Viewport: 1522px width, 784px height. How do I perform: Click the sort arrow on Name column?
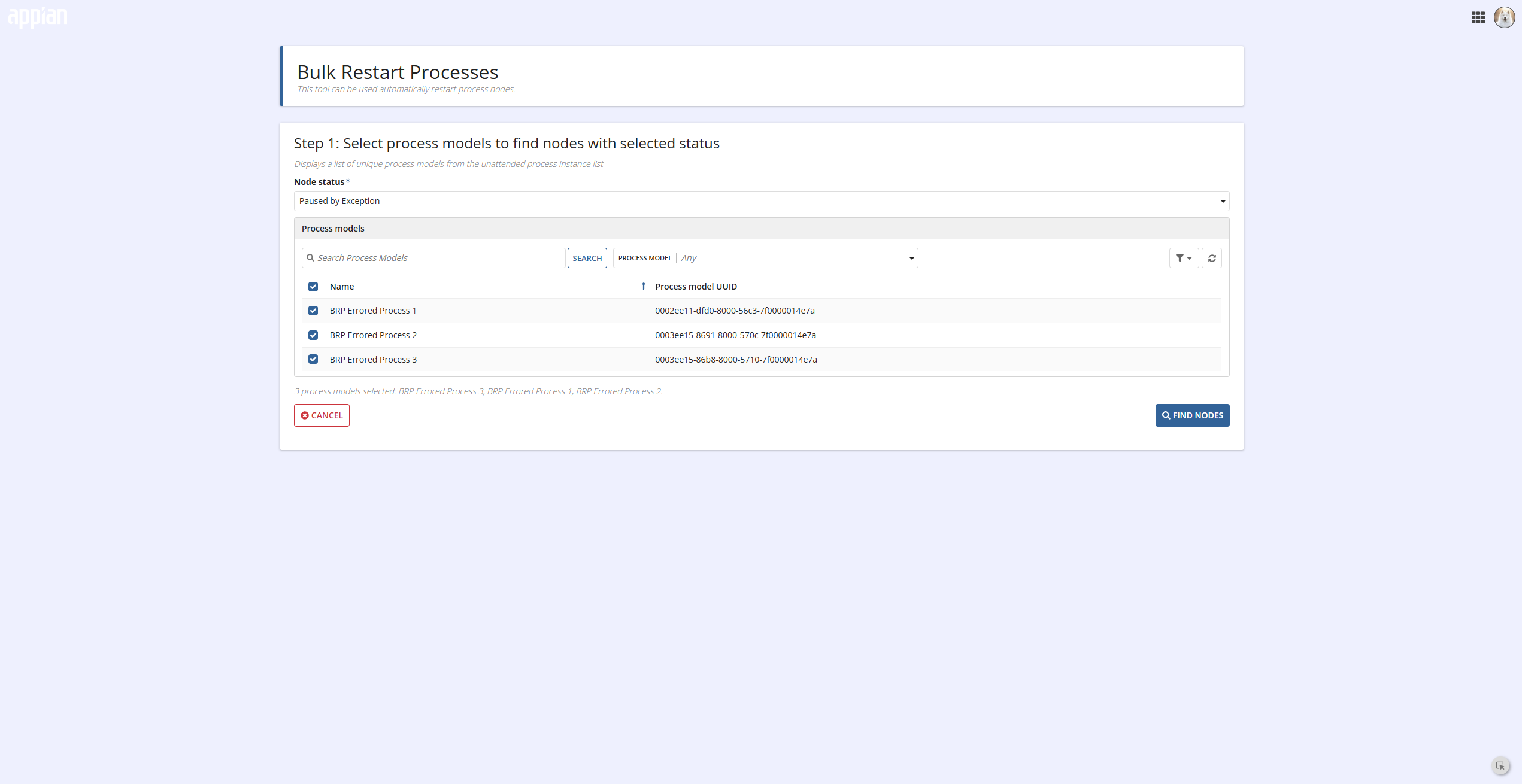(643, 287)
